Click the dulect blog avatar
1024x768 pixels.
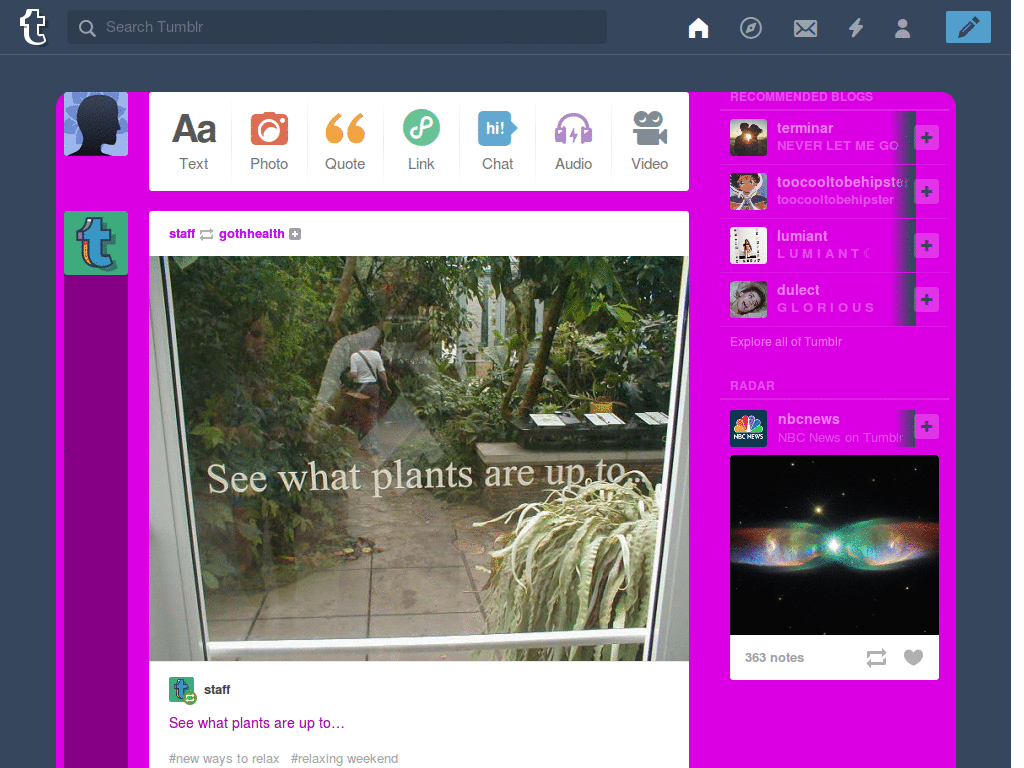[x=748, y=300]
